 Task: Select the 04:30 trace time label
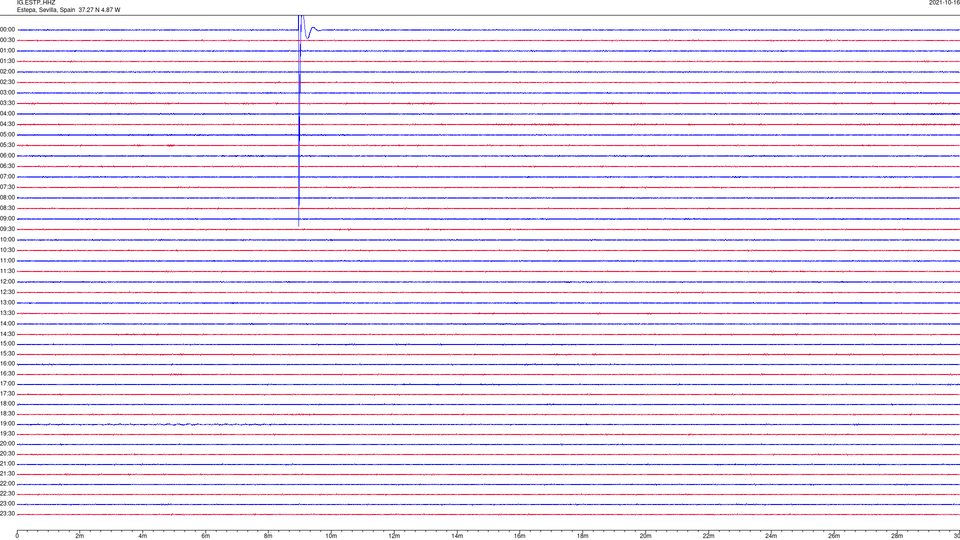[x=7, y=124]
